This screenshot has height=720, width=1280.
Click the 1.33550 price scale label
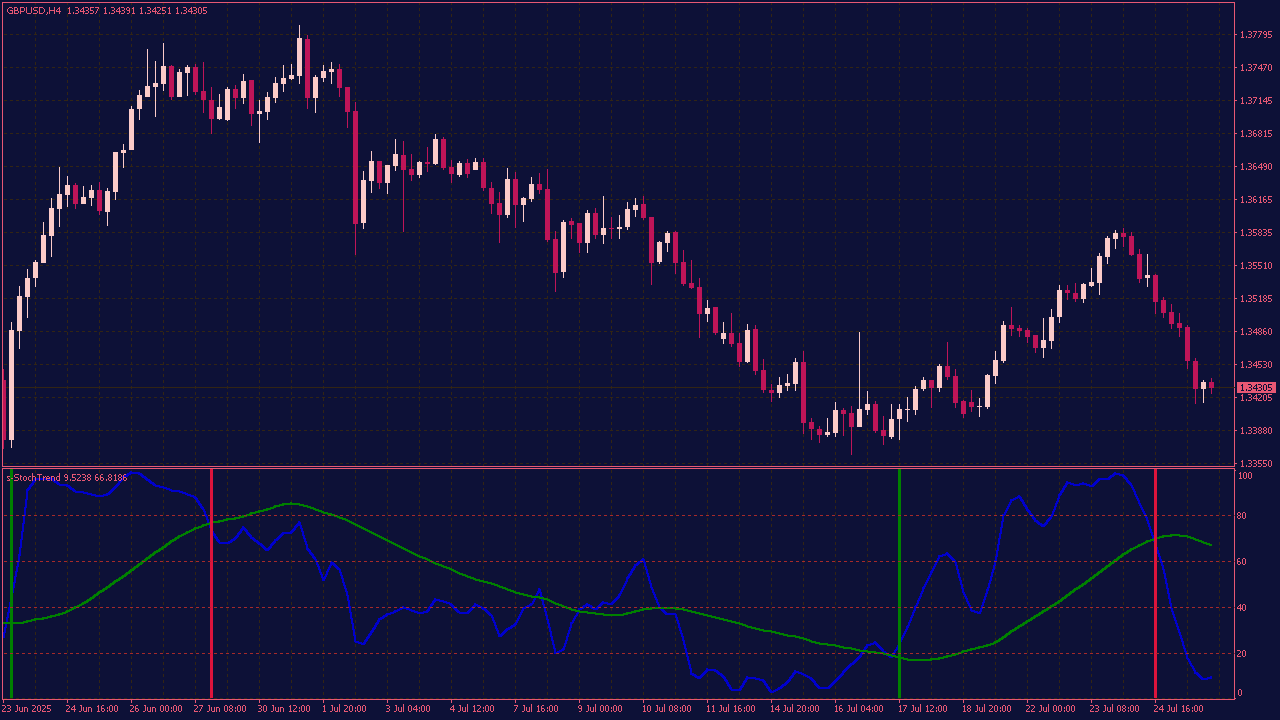1255,464
